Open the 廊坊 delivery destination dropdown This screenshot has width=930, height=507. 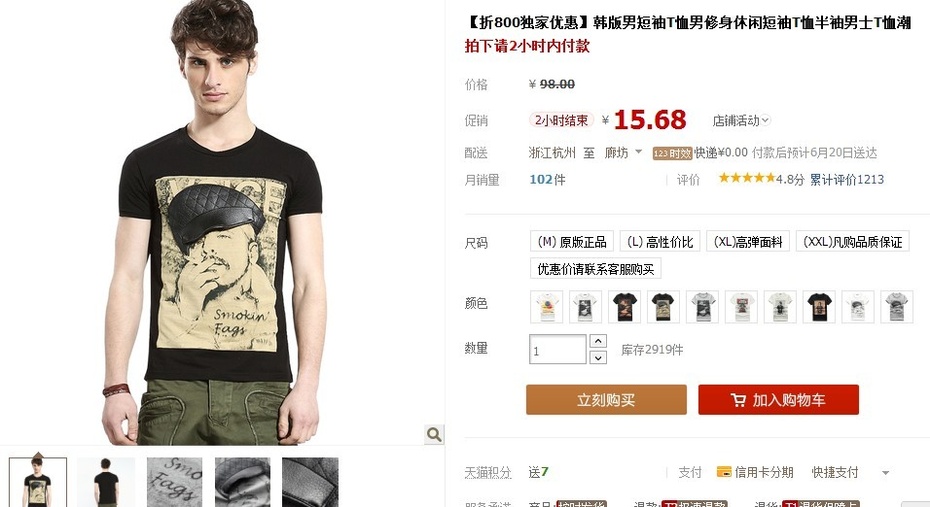(x=623, y=152)
